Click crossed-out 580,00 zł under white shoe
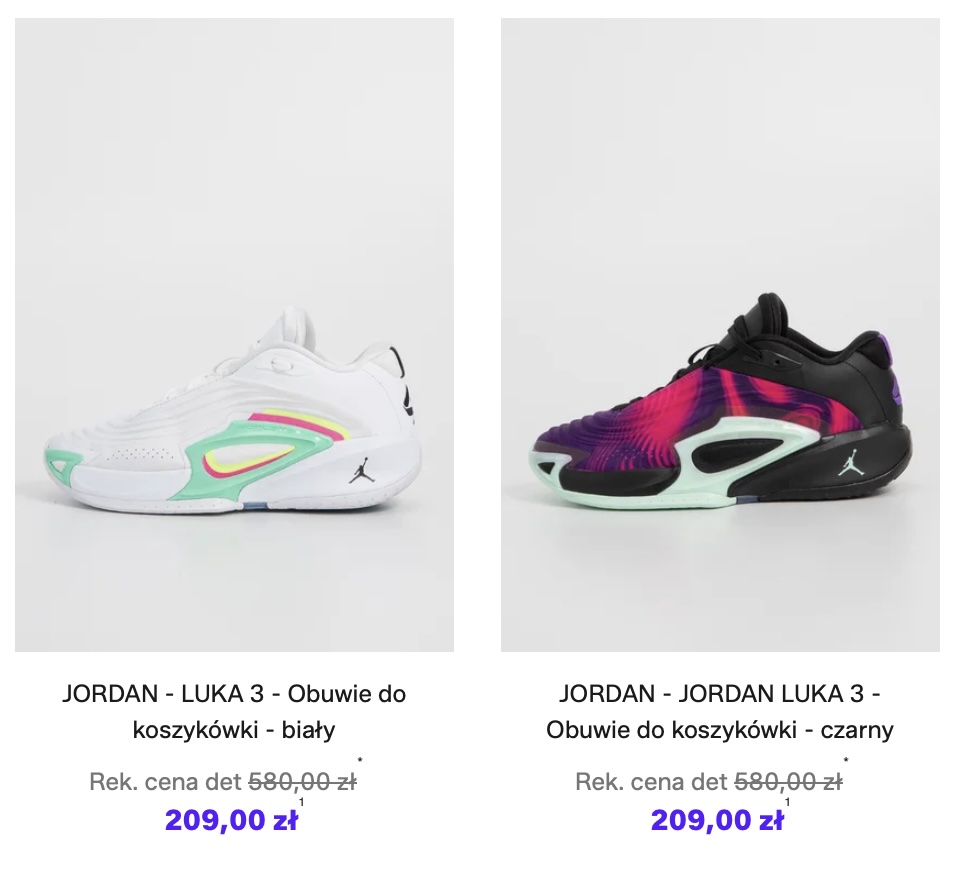The width and height of the screenshot is (954, 880). (x=302, y=781)
